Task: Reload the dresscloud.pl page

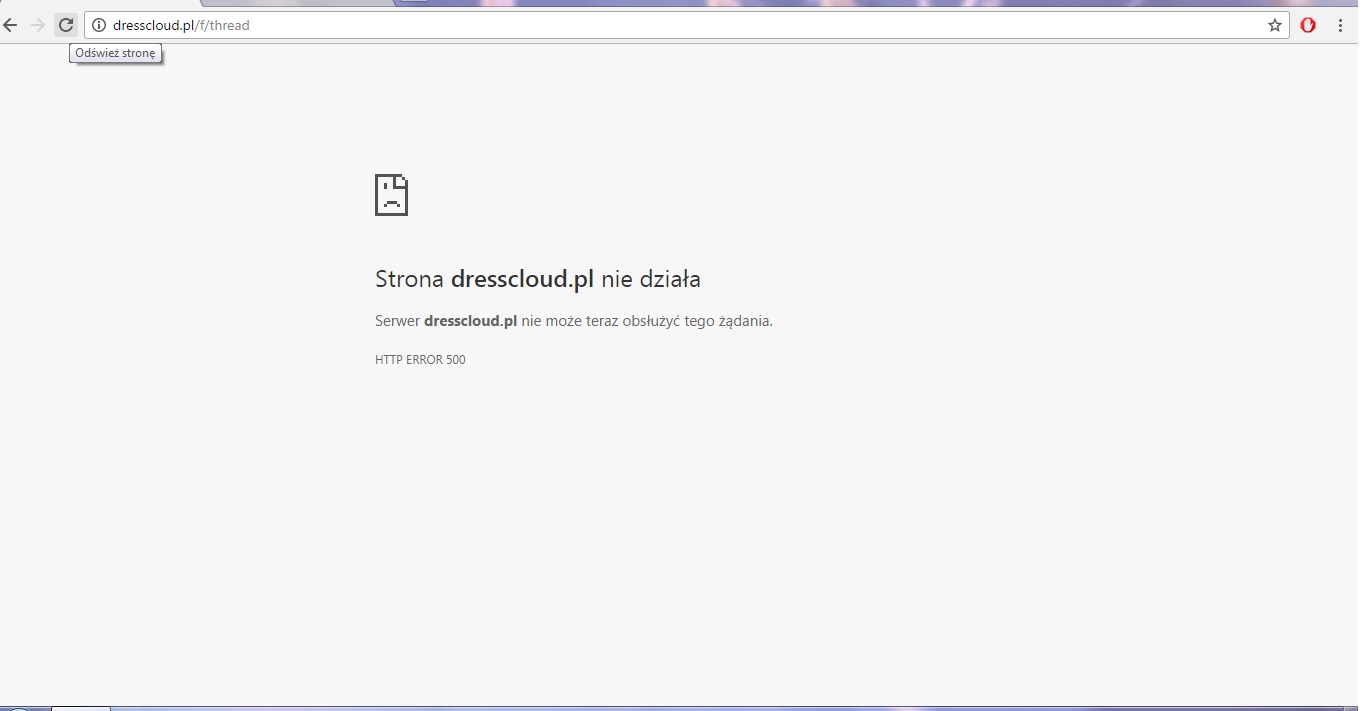Action: (x=65, y=25)
